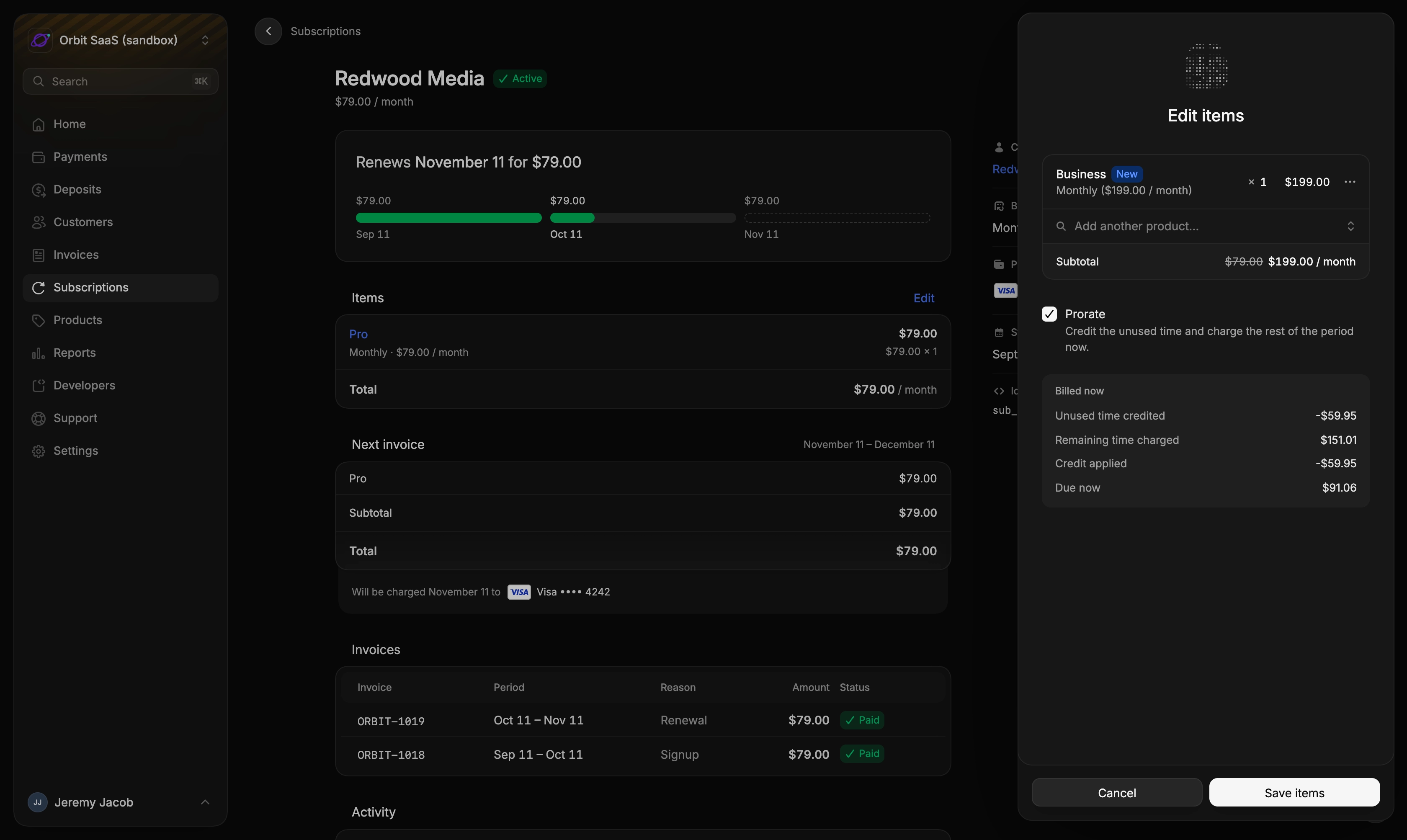Click the Visa logo in details sidebar
1407x840 pixels.
tap(1006, 291)
